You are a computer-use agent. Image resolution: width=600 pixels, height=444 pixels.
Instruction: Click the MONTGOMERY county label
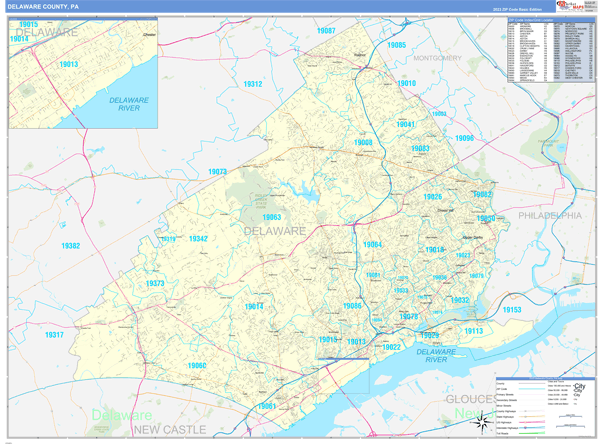pos(437,58)
